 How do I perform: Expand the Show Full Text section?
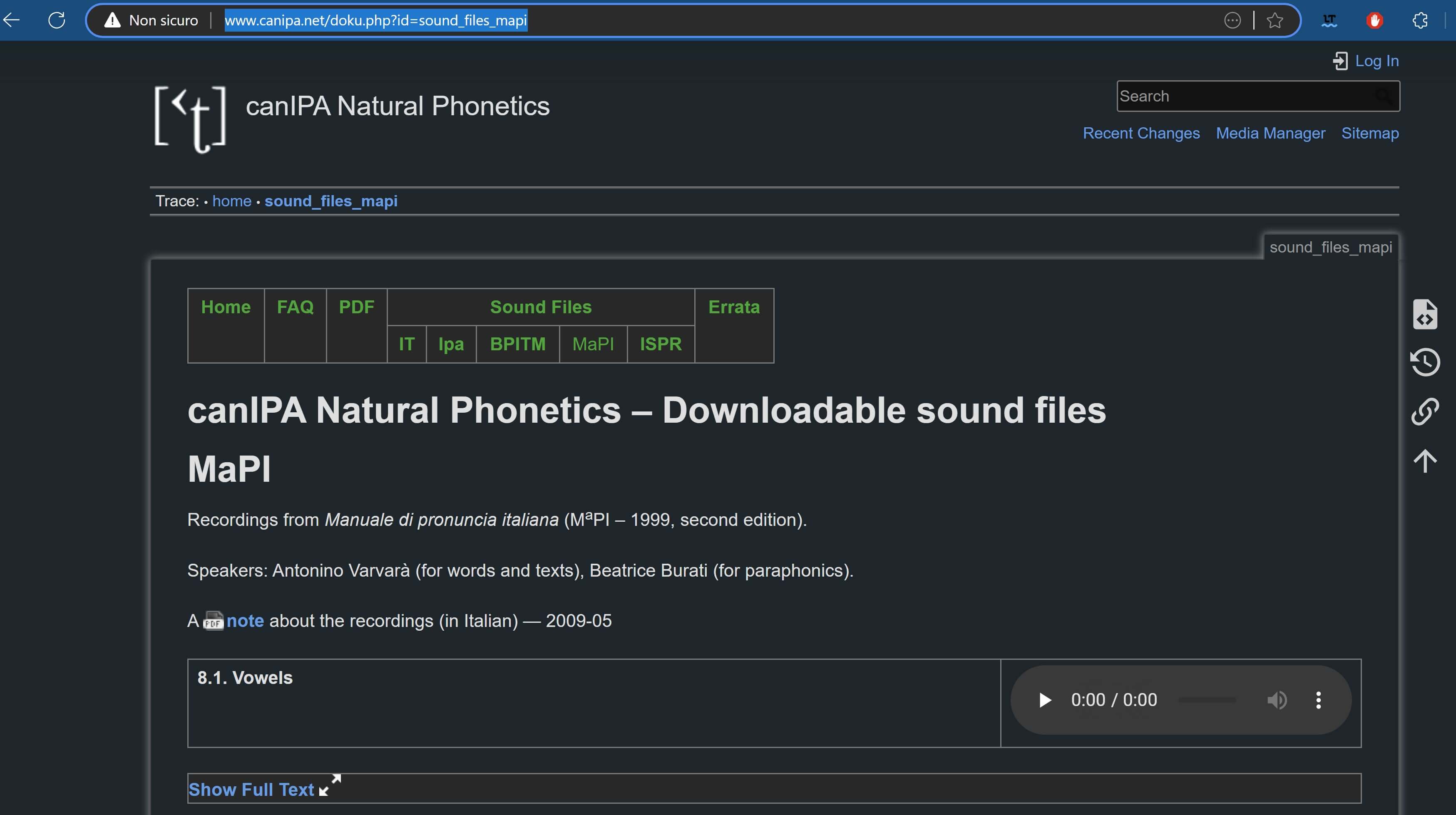pos(251,789)
